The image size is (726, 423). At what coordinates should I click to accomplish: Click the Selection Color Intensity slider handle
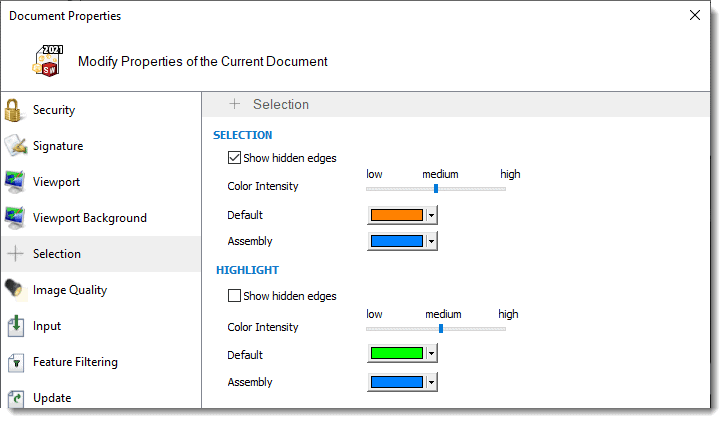pos(436,188)
